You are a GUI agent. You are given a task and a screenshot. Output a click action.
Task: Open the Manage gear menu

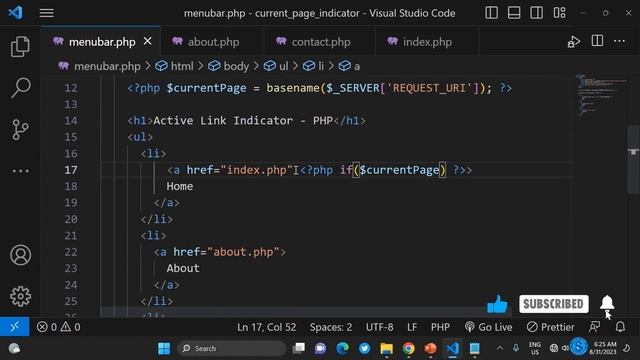tap(20, 296)
